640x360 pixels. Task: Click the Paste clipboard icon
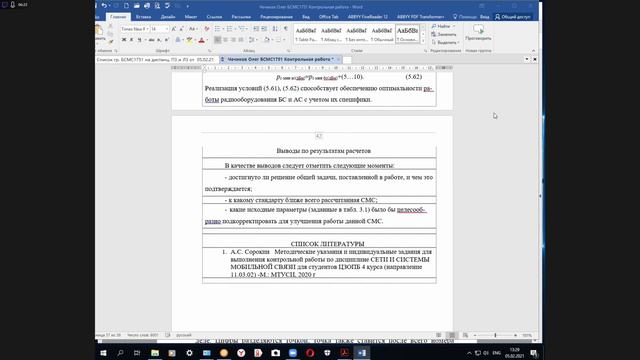[100, 30]
